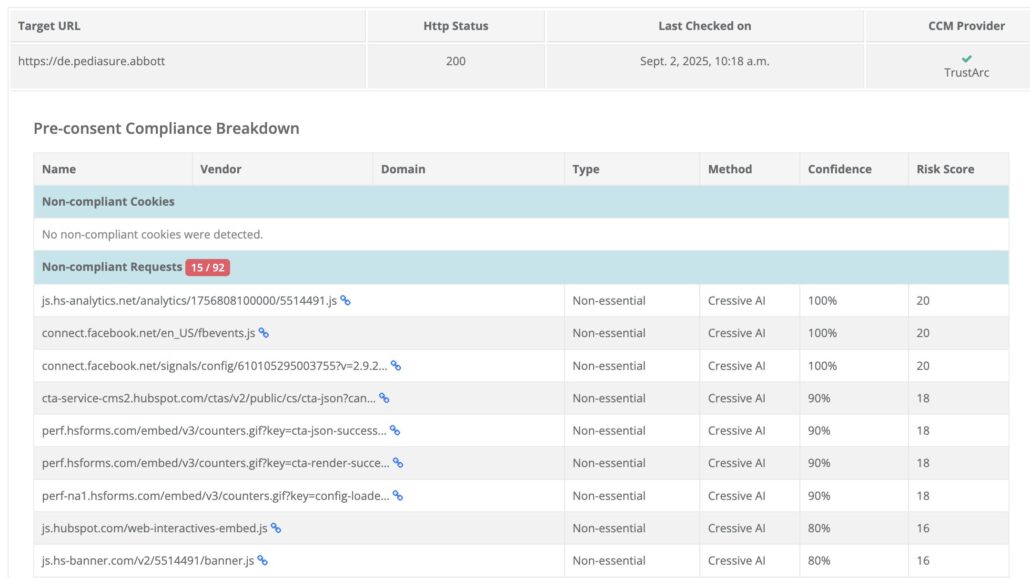This screenshot has width=1030, height=578.
Task: Open link icon beside js.hs-analytics.net request
Action: 346,301
